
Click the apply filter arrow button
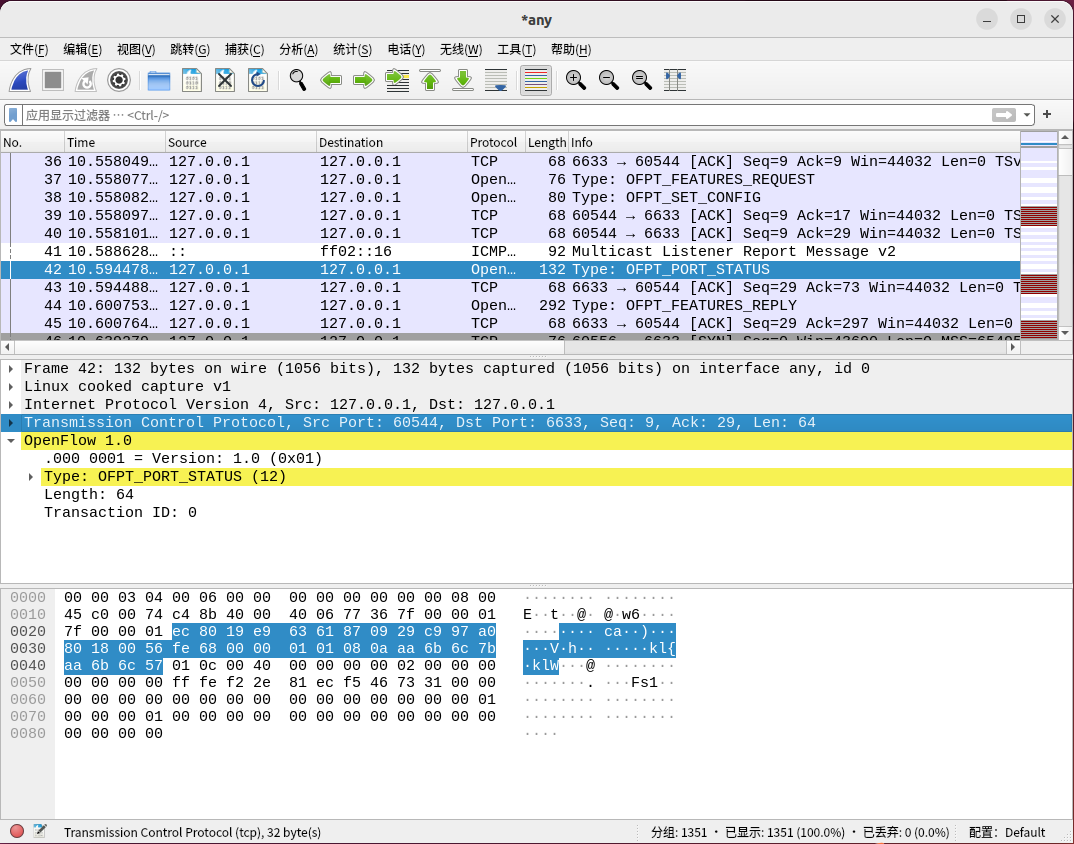point(1004,115)
